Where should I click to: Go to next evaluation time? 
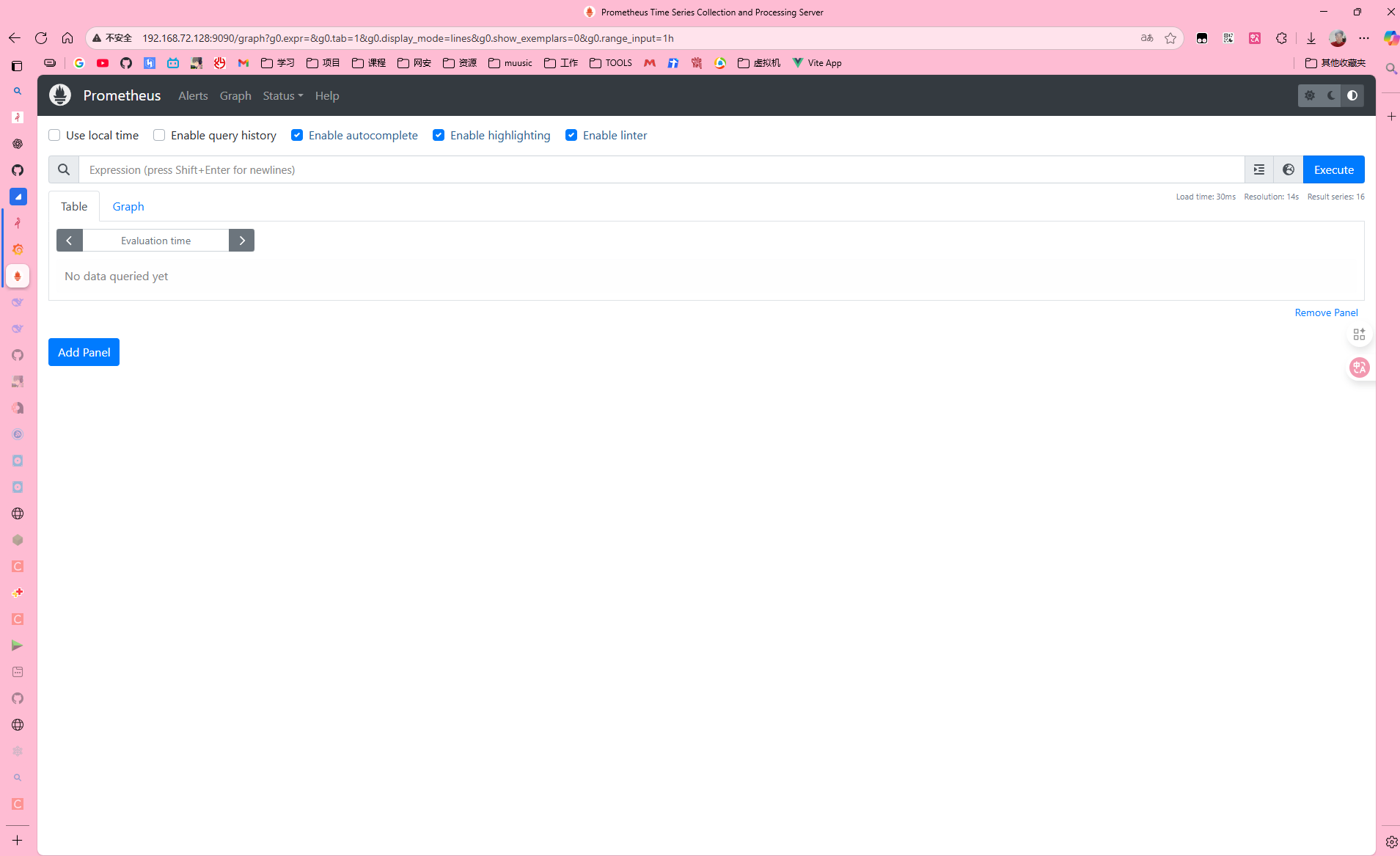[x=241, y=241]
